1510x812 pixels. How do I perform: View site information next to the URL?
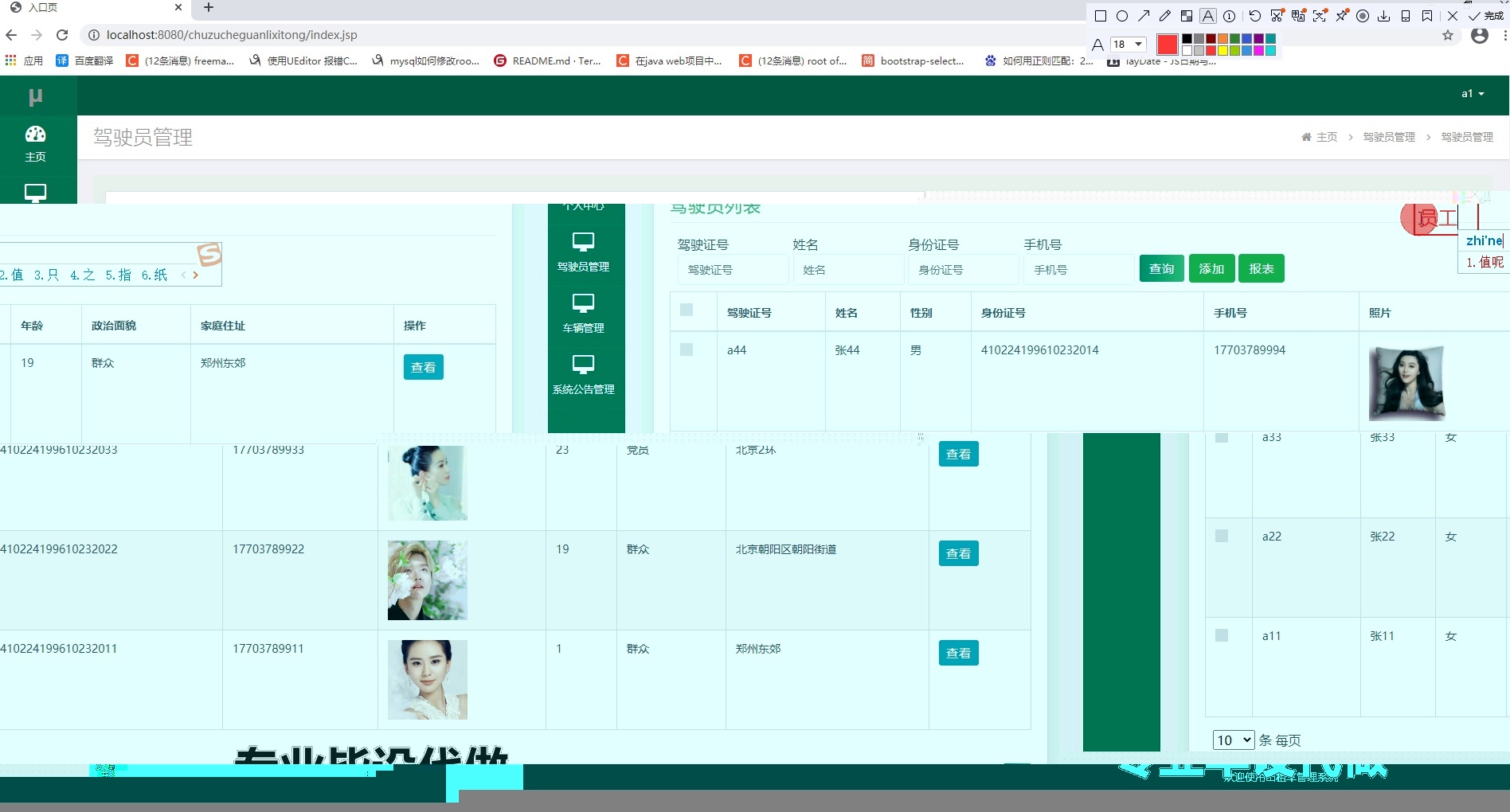(93, 35)
